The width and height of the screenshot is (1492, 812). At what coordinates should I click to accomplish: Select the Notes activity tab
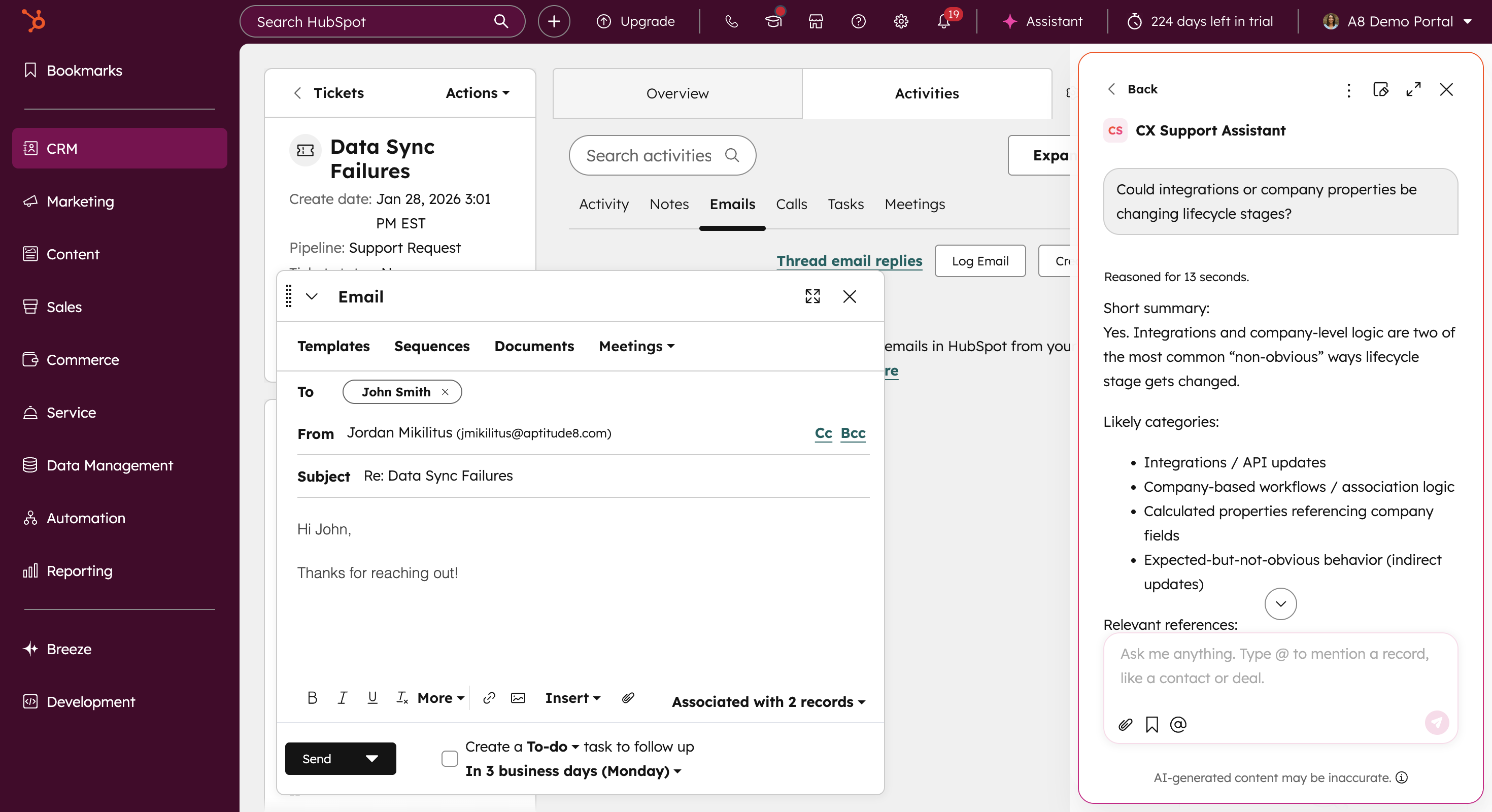pyautogui.click(x=669, y=204)
